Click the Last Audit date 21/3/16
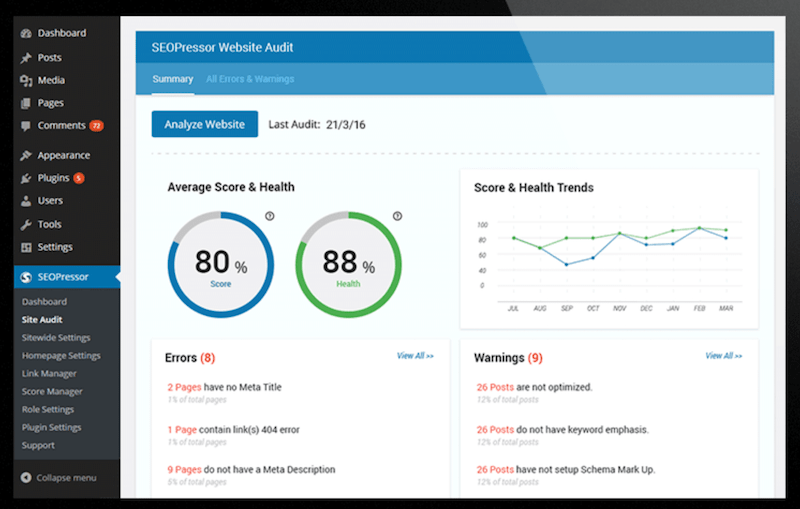800x509 pixels. tap(345, 125)
